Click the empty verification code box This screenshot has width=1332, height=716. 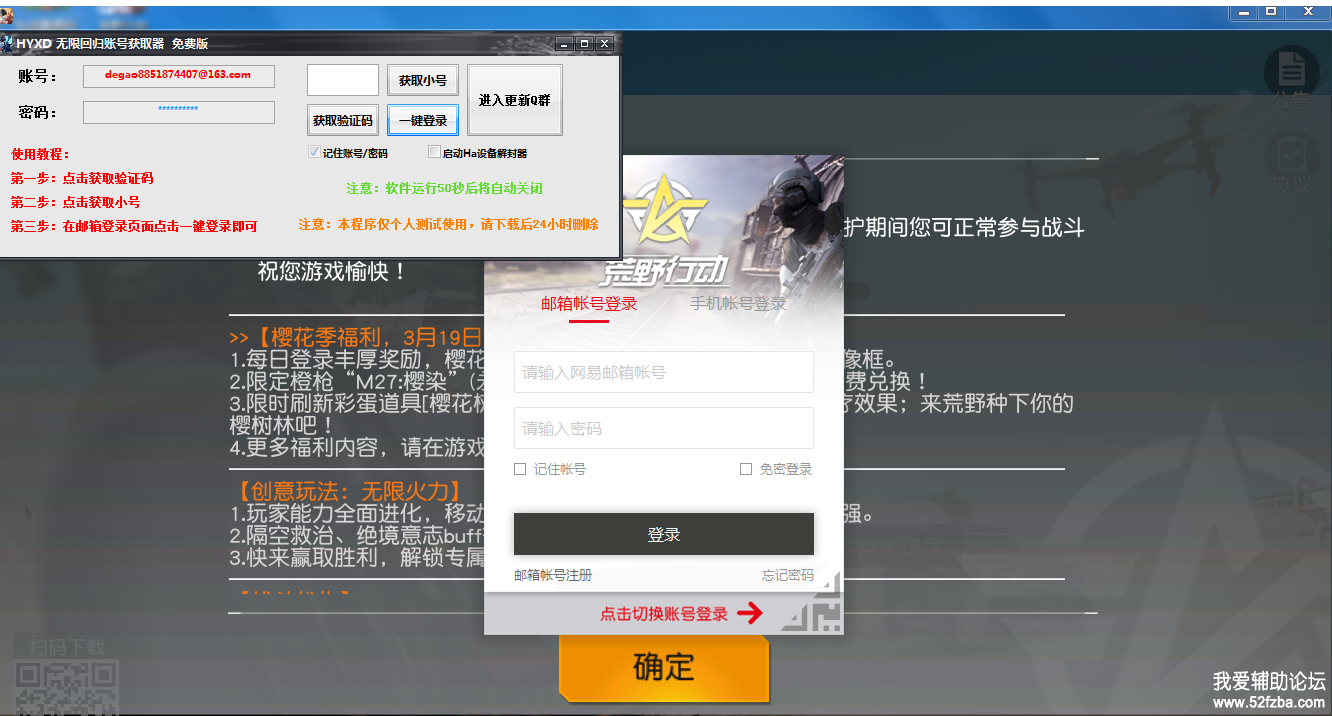(343, 80)
